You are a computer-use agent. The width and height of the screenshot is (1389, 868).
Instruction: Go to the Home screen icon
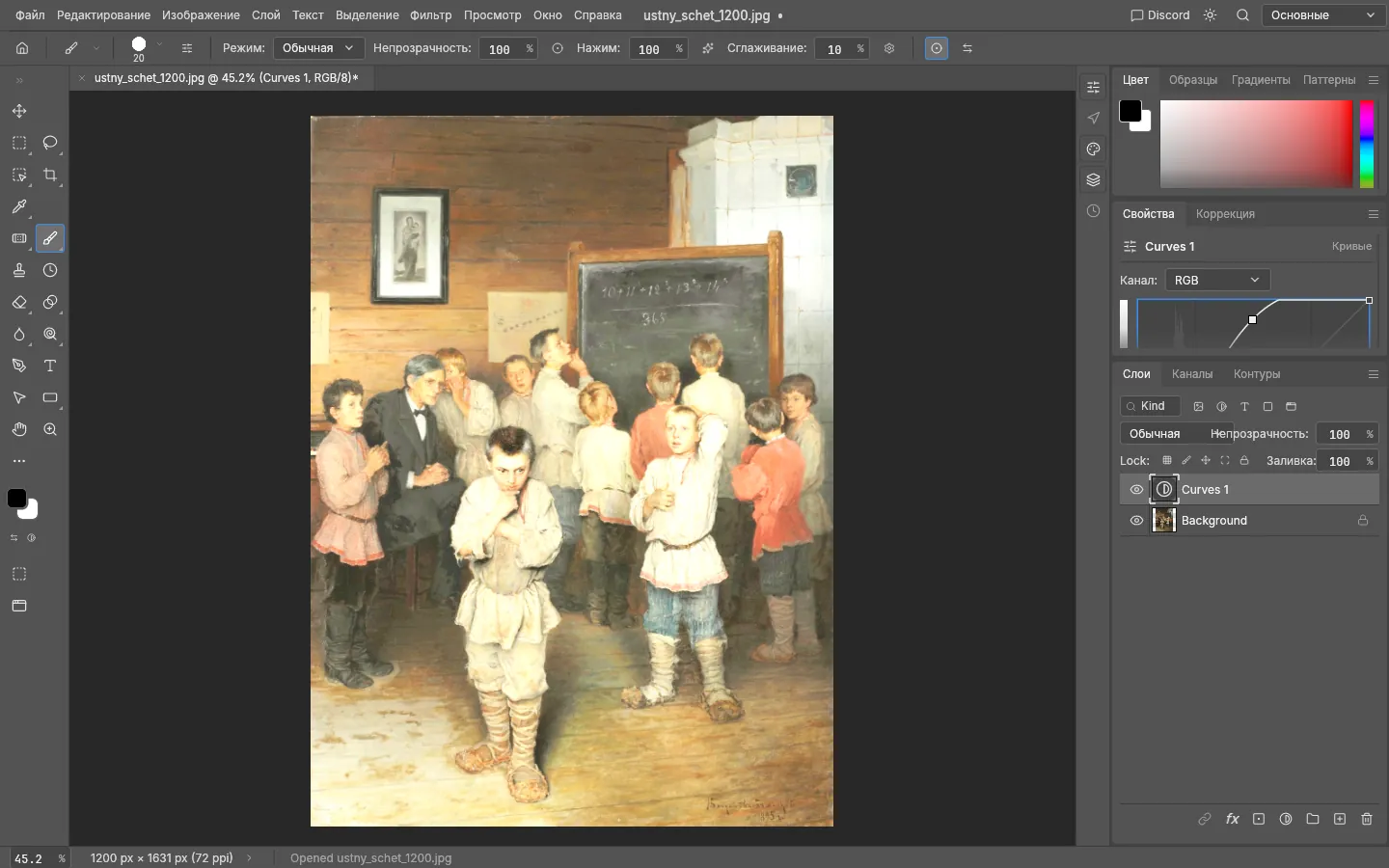click(x=22, y=48)
